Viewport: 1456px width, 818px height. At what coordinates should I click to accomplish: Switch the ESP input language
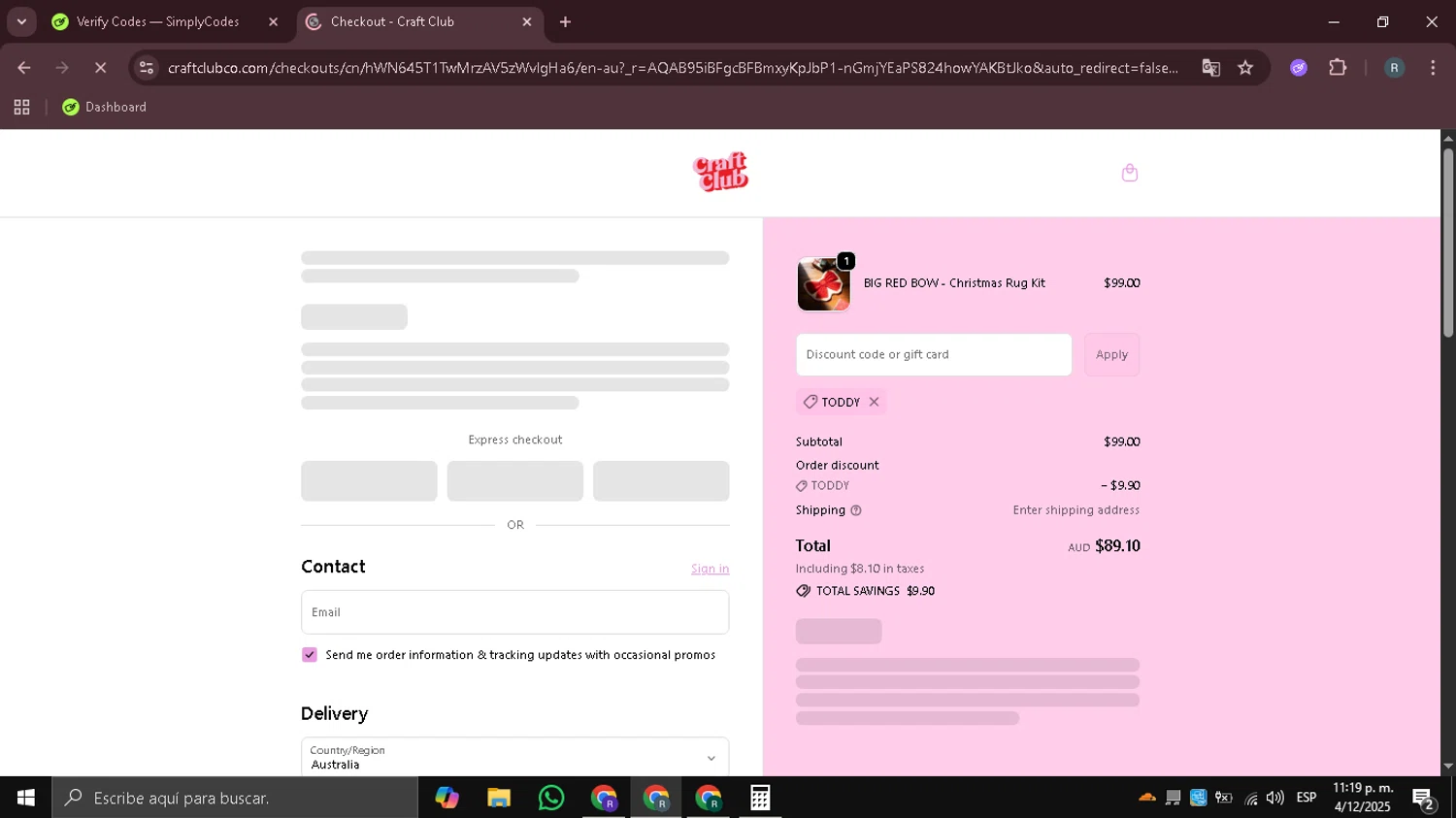coord(1307,798)
